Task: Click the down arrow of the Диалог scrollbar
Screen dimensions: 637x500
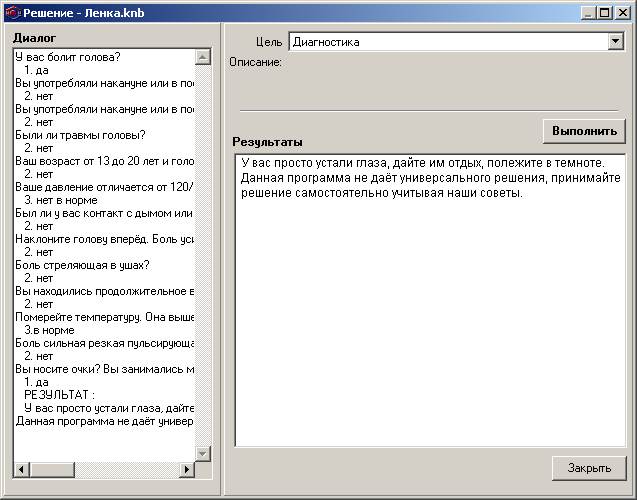Action: coord(204,453)
